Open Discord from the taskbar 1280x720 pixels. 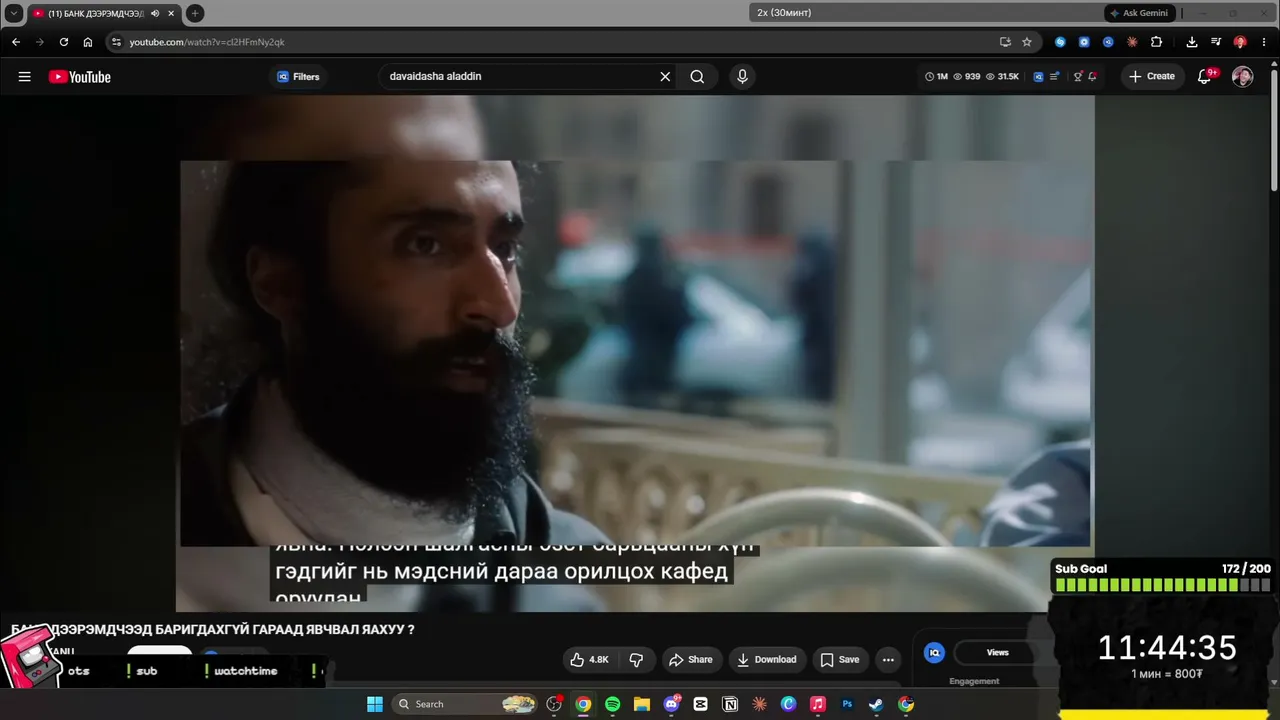(x=671, y=704)
